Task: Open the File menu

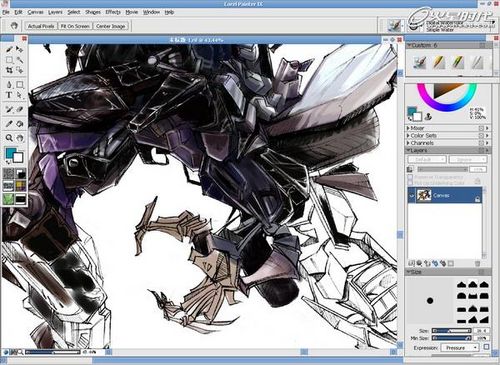Action: [6, 12]
